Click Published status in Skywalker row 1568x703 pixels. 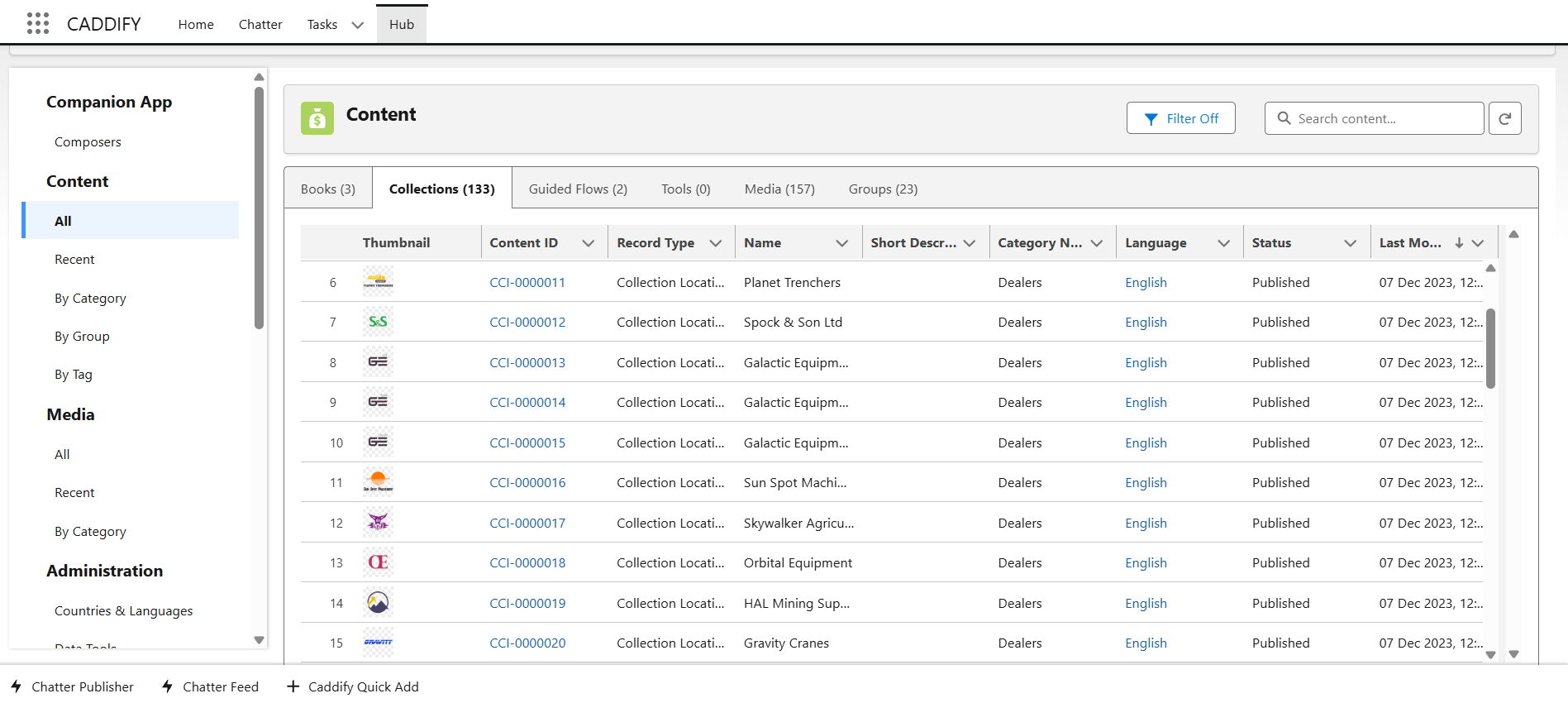tap(1280, 524)
